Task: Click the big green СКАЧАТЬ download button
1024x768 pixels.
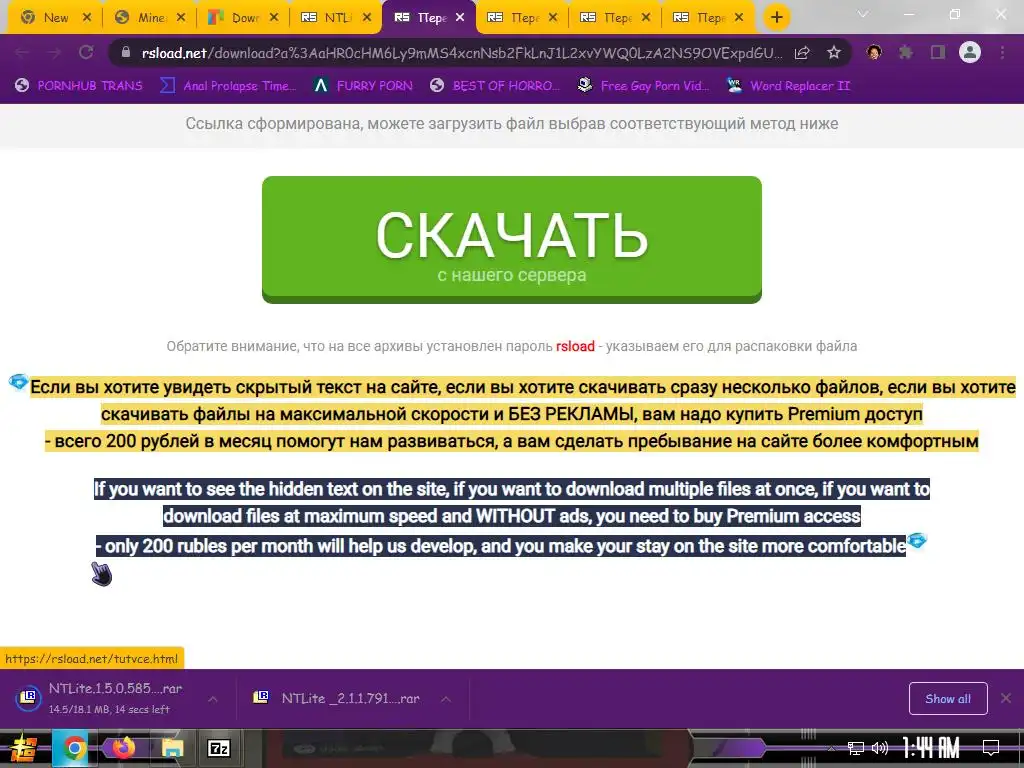Action: click(511, 239)
